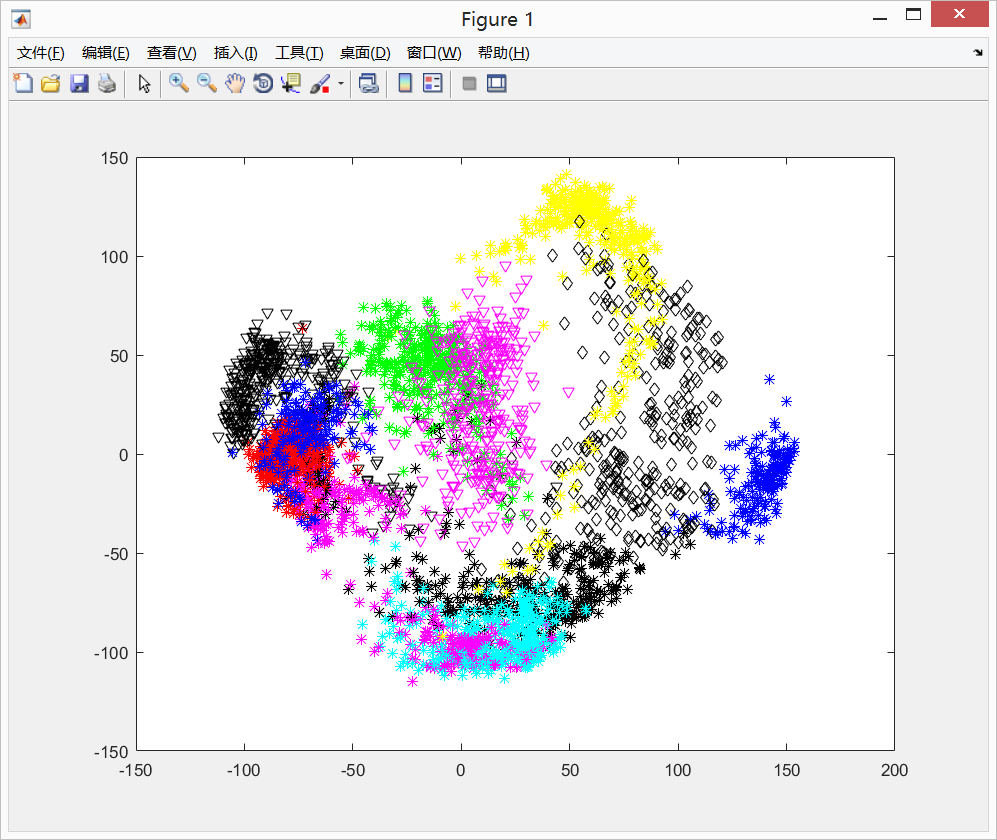
Task: Click the Figure 1 title text
Action: click(497, 20)
